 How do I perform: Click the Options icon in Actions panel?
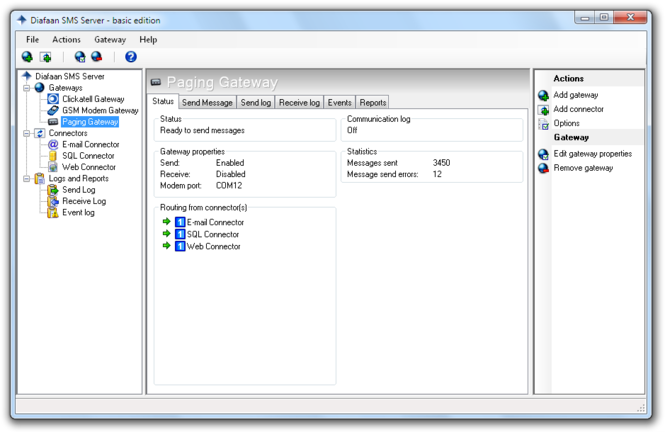[x=543, y=123]
